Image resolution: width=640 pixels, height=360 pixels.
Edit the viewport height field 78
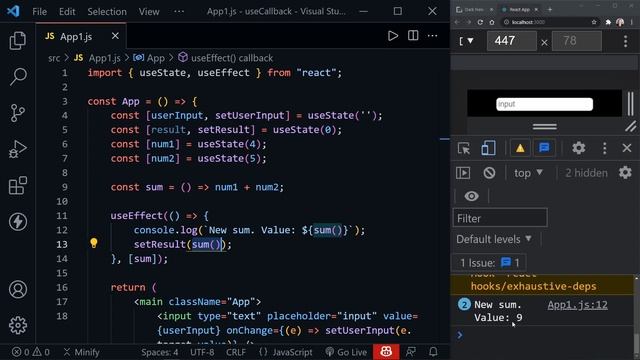577,41
